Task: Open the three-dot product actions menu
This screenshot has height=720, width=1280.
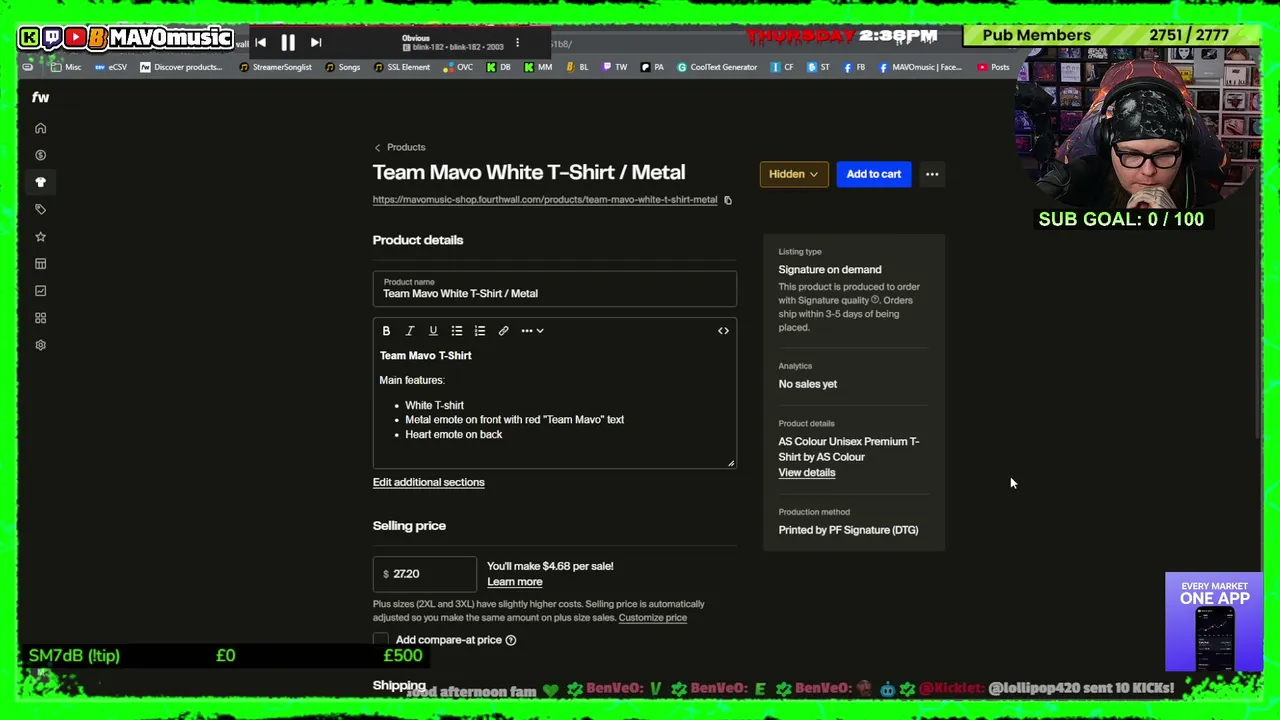Action: point(932,174)
